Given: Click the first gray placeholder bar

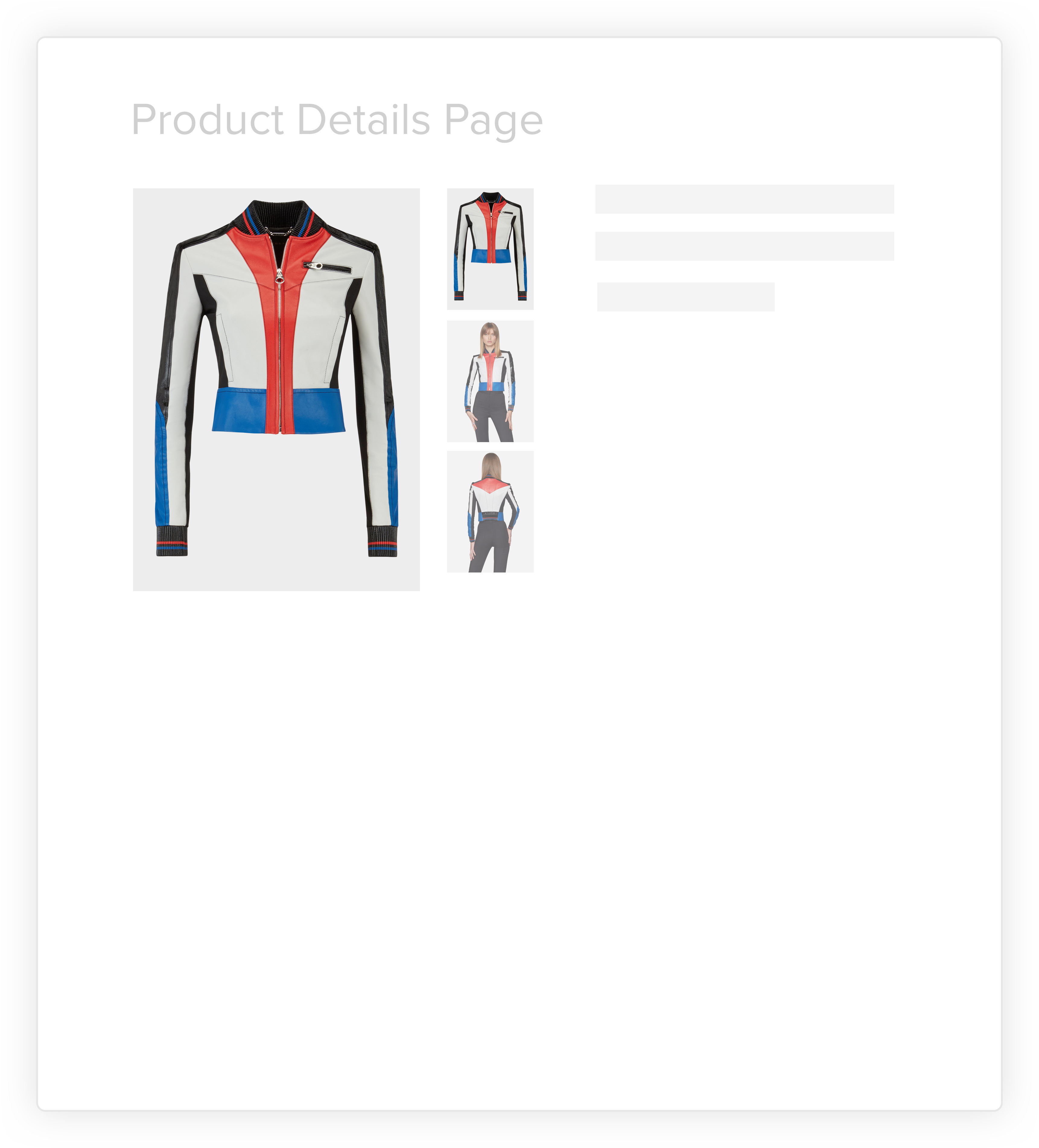Looking at the screenshot, I should click(745, 199).
